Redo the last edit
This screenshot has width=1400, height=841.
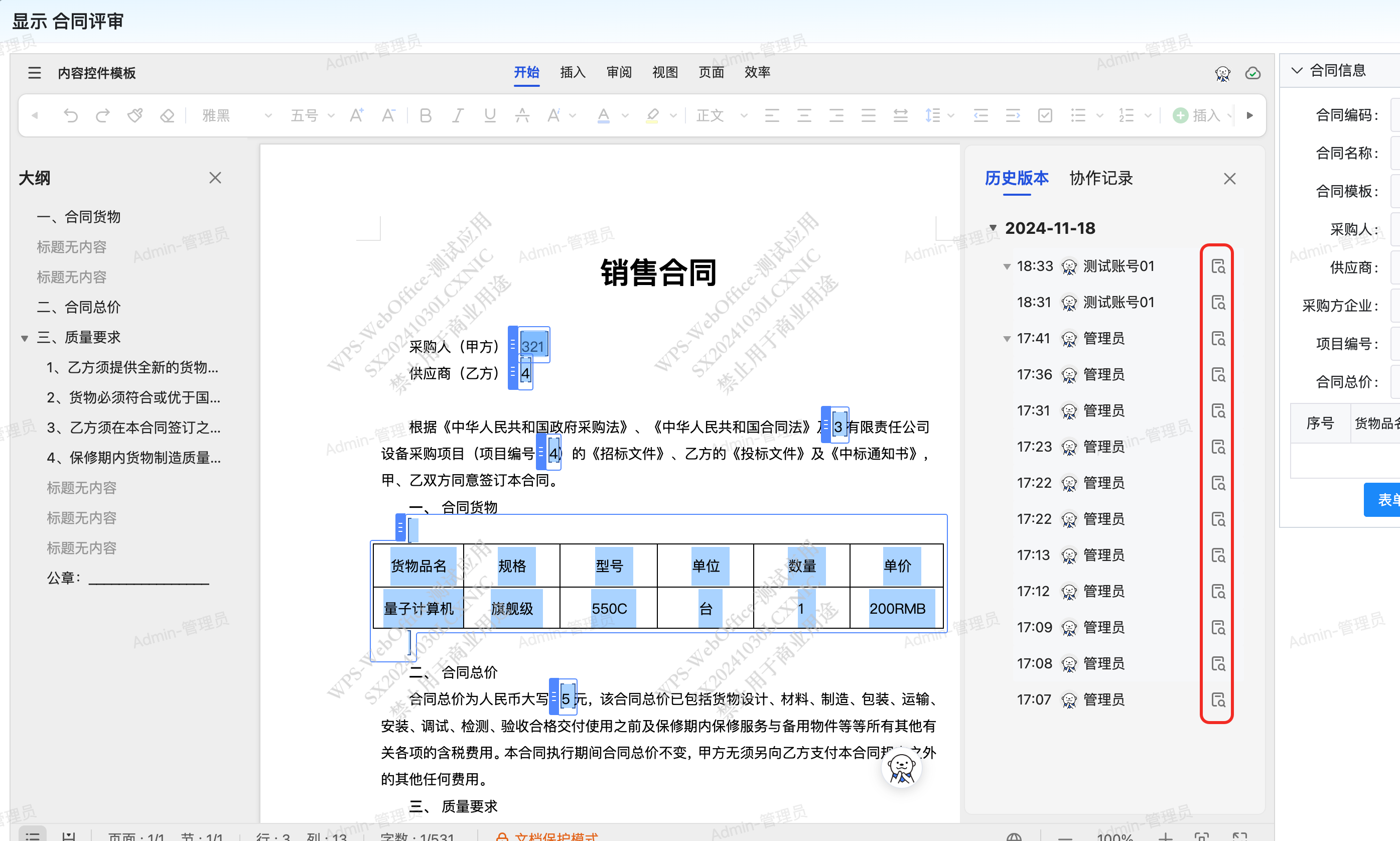102,115
